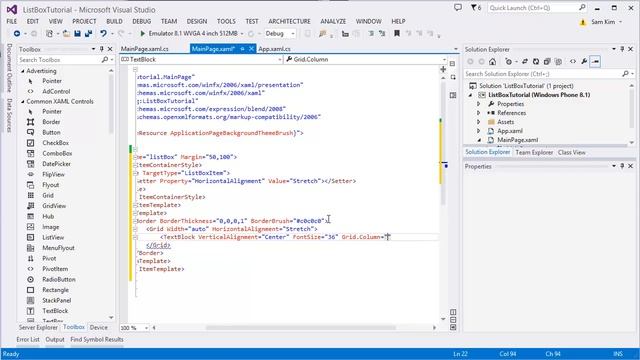This screenshot has height=360, width=640.
Task: Click the Navigate Backward toolbar icon
Action: pos(17,33)
